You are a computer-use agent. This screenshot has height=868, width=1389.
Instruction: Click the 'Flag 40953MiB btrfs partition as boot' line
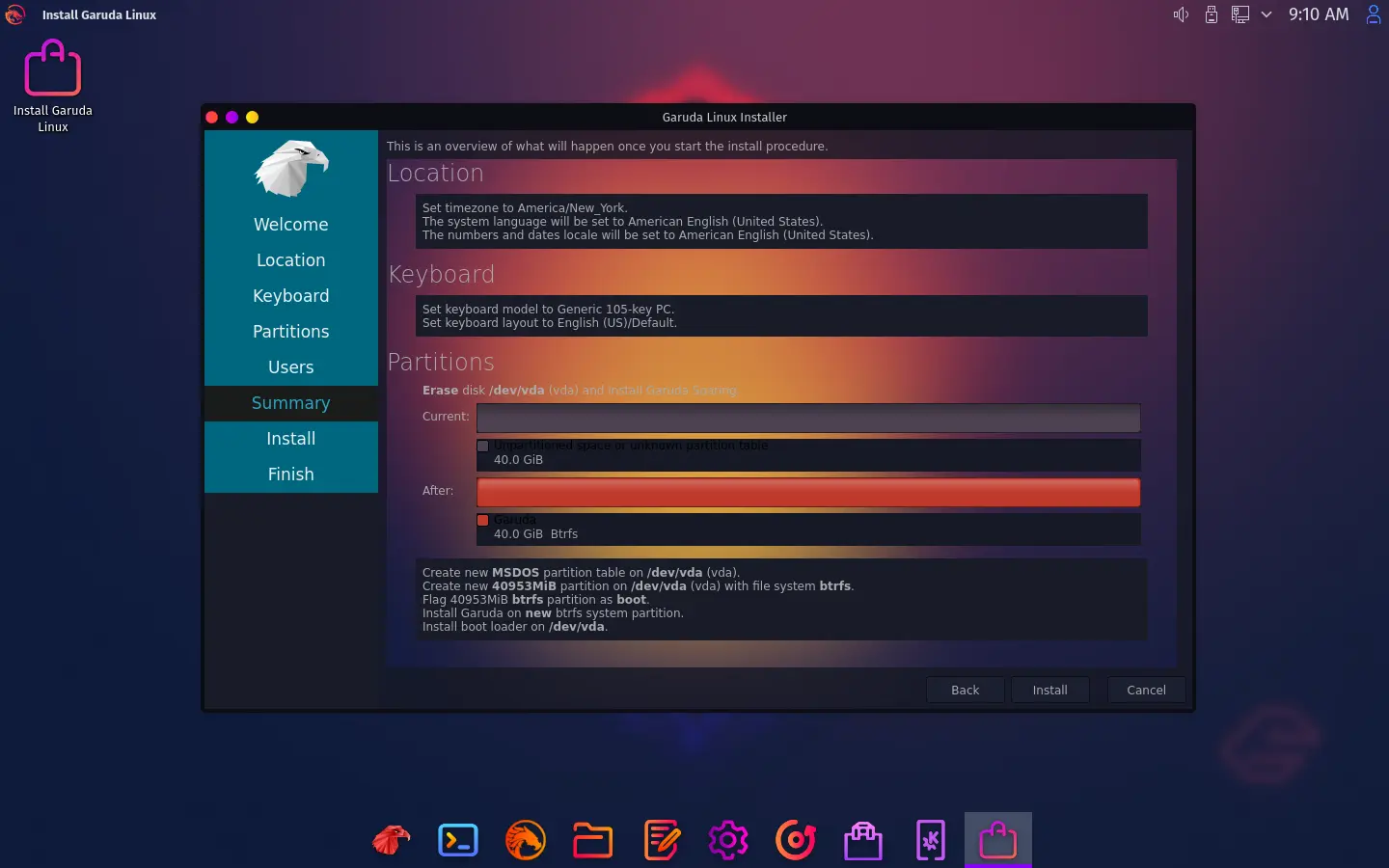pyautogui.click(x=535, y=599)
